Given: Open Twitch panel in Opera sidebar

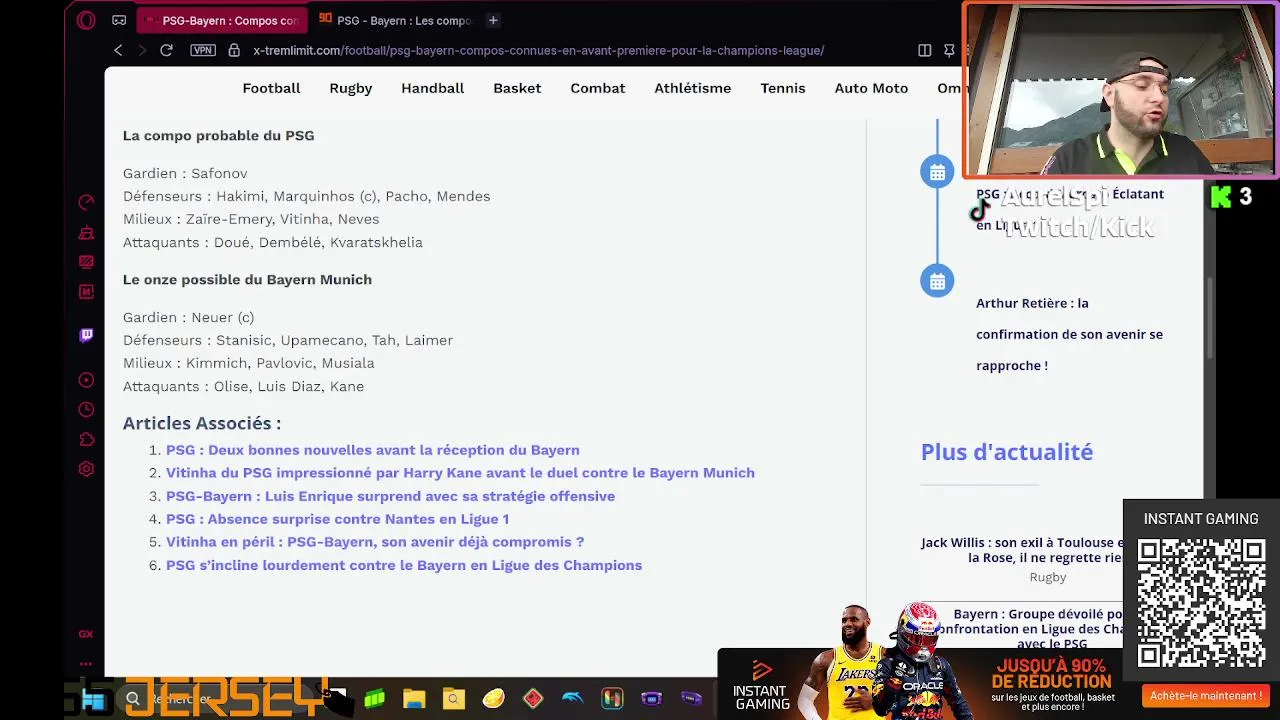Looking at the screenshot, I should point(86,335).
